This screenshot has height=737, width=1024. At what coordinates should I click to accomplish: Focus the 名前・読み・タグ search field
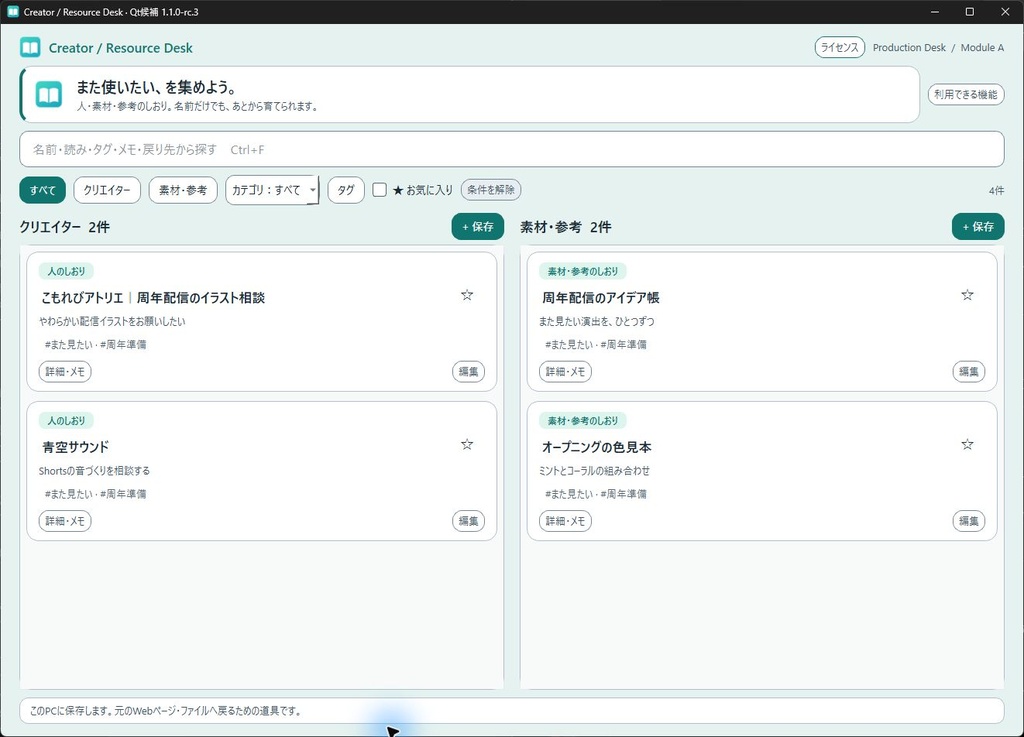click(x=512, y=149)
